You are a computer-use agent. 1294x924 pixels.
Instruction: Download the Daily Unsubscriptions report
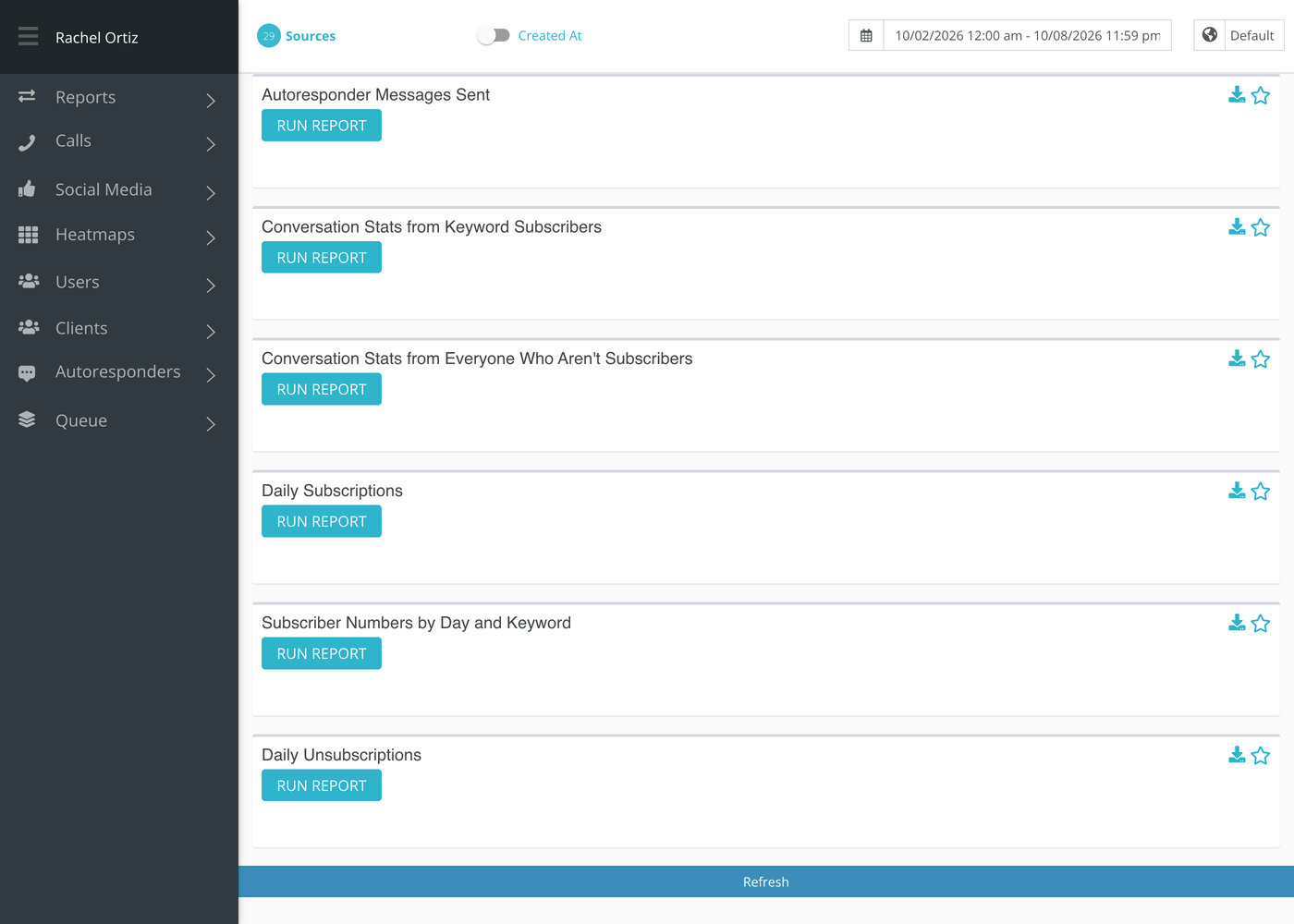(1237, 754)
